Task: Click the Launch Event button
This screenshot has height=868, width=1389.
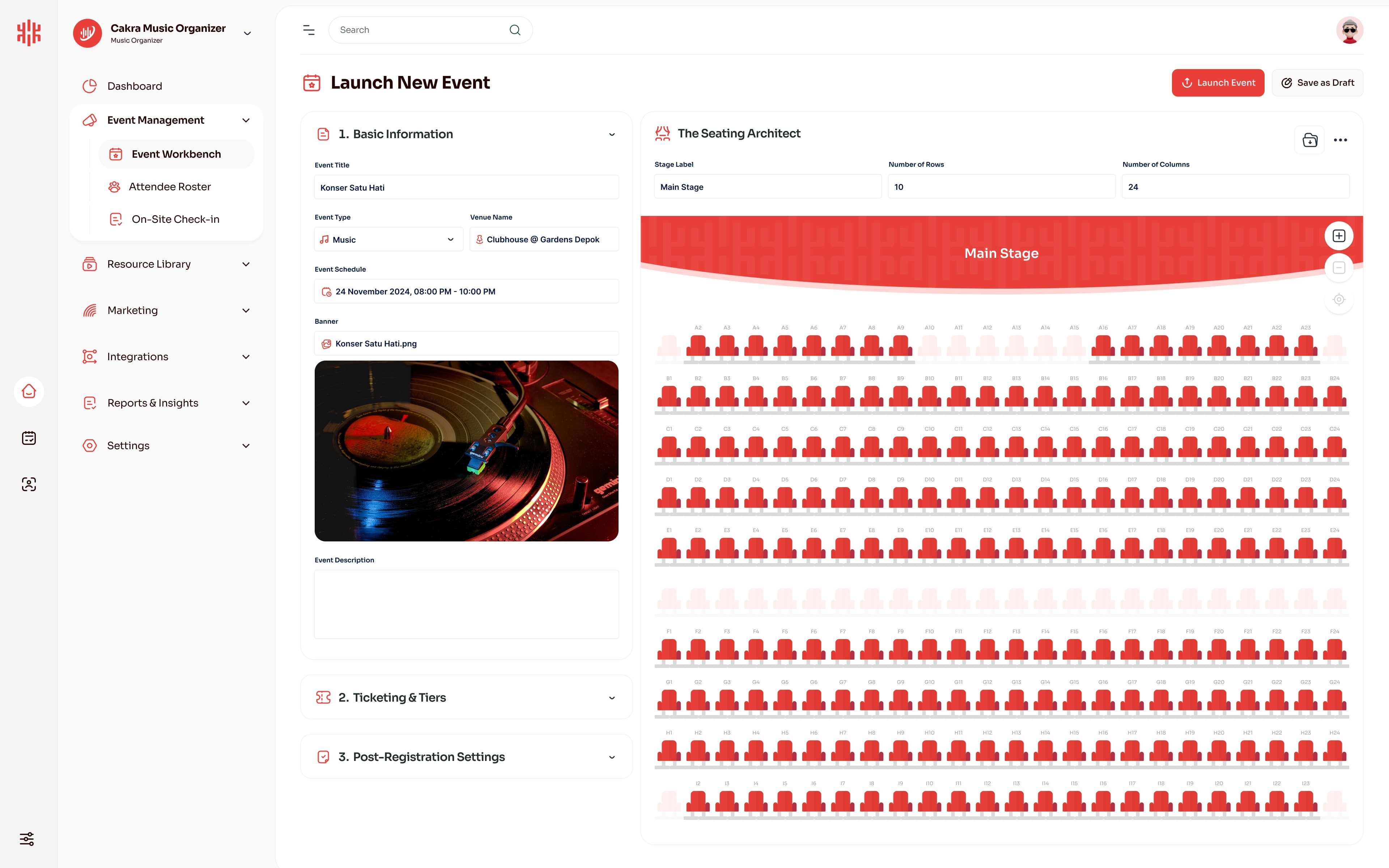Action: [x=1218, y=83]
